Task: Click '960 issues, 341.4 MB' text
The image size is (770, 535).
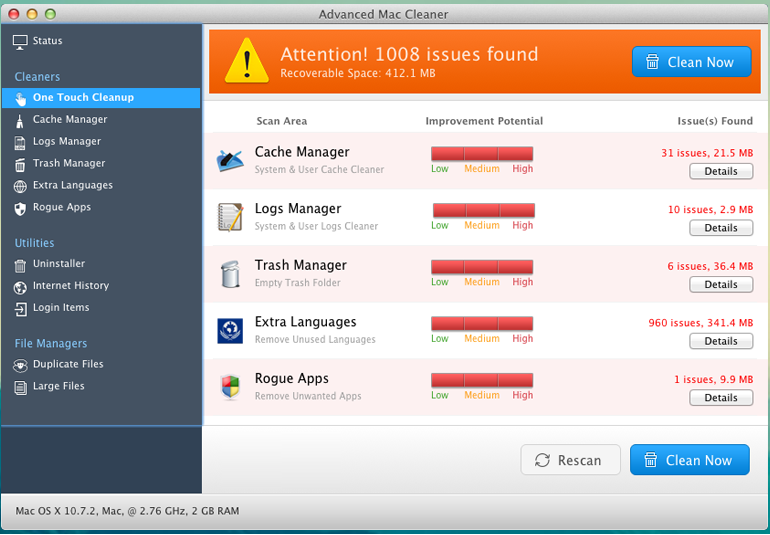Action: (700, 323)
